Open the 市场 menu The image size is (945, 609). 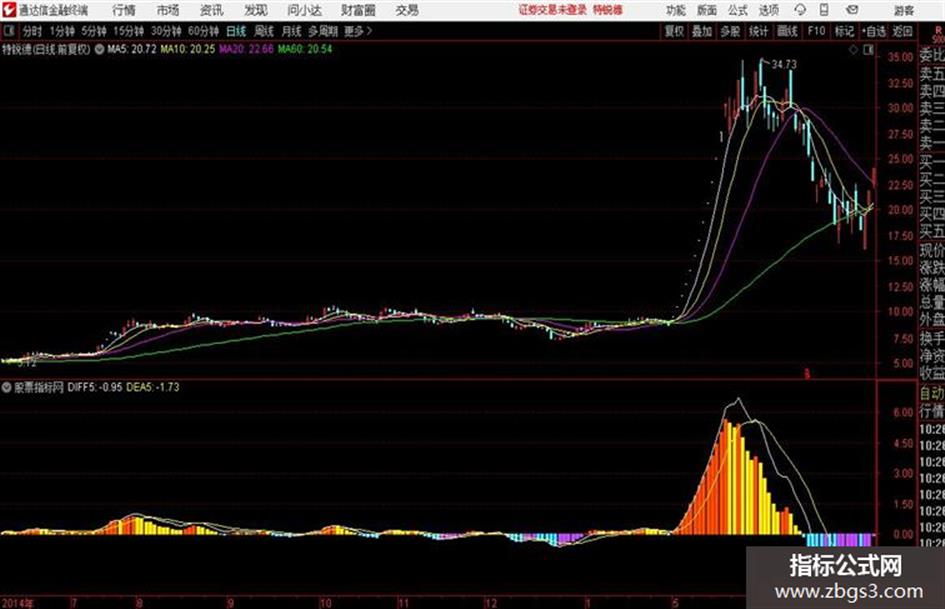pyautogui.click(x=168, y=10)
